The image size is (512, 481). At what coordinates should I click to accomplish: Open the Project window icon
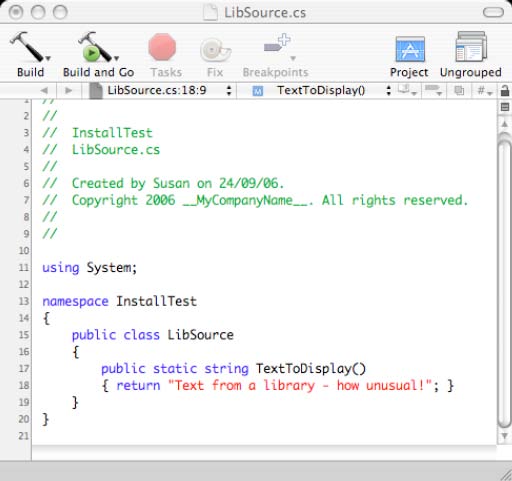click(410, 49)
